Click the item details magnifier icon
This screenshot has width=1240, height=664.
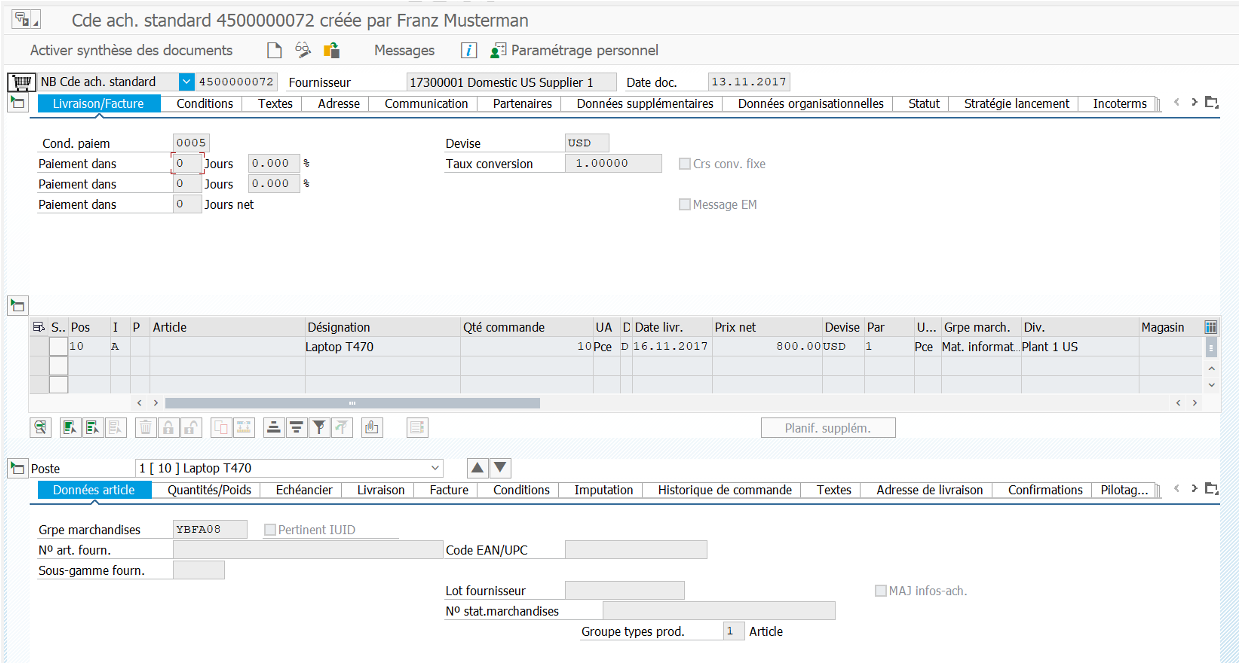click(41, 428)
